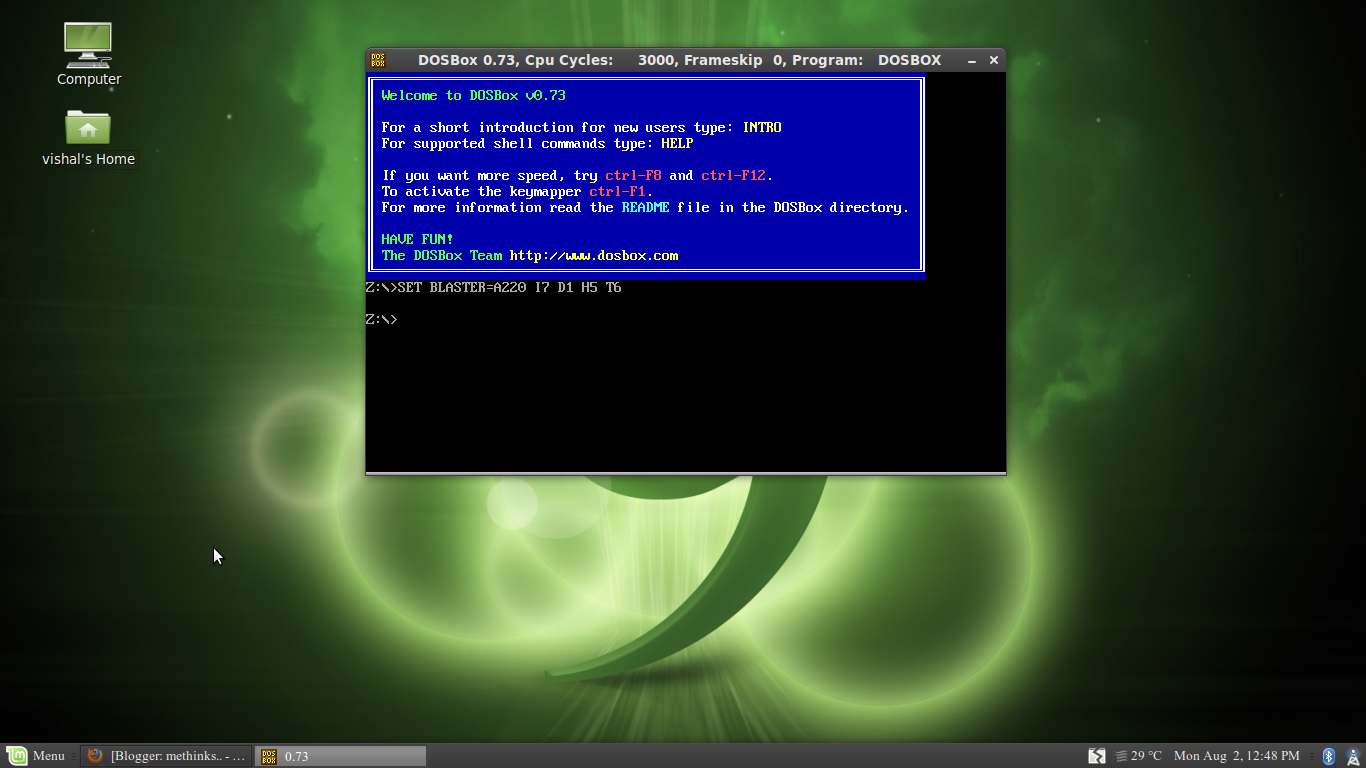Click the http://www.dosbox.com address
The height and width of the screenshot is (768, 1366).
594,256
